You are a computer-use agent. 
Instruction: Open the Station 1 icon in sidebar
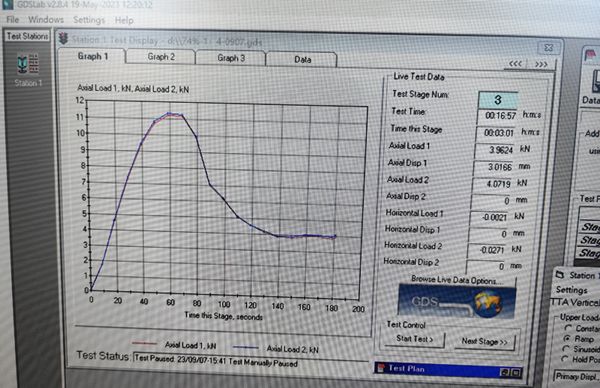(28, 64)
